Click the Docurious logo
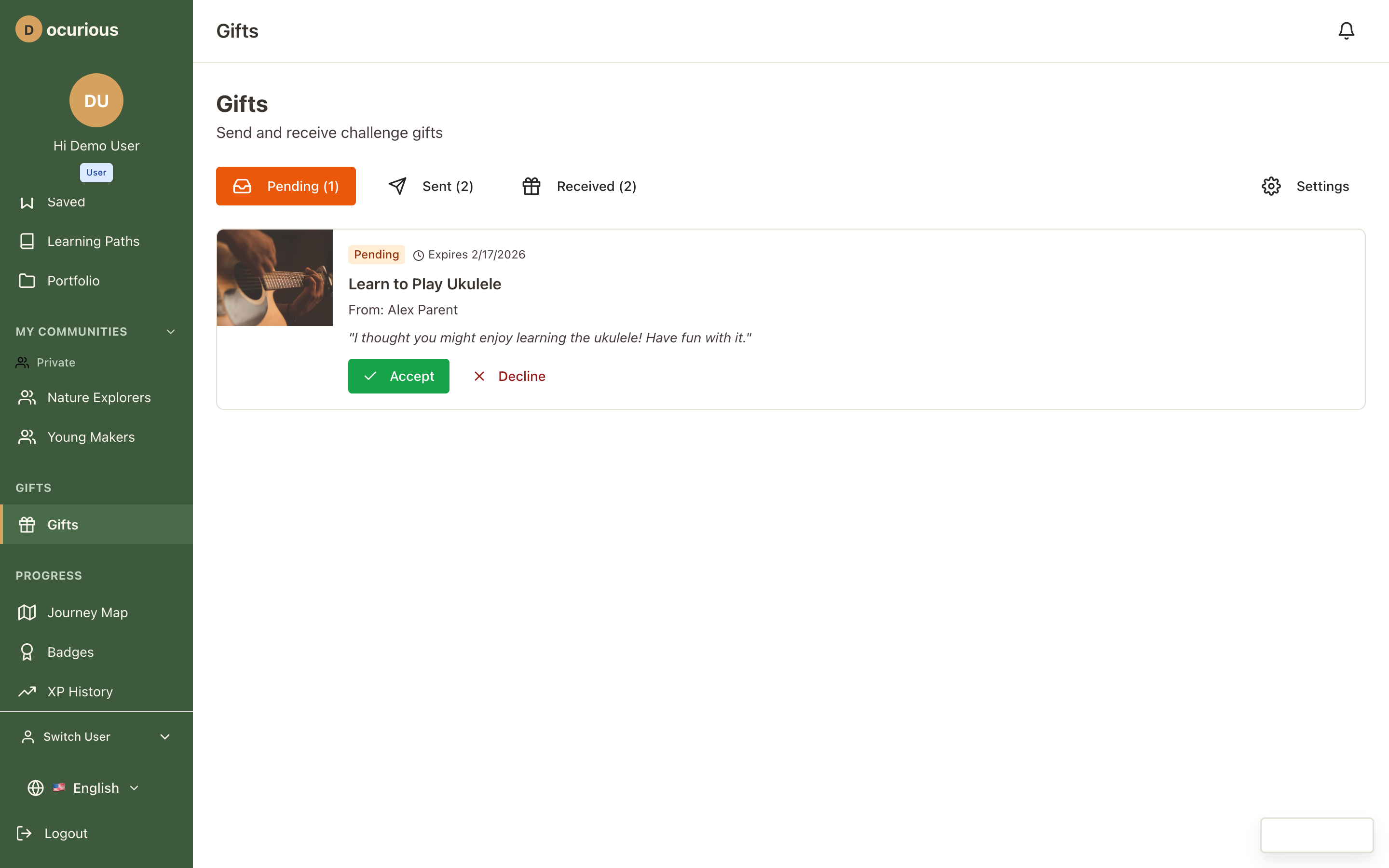 67,29
